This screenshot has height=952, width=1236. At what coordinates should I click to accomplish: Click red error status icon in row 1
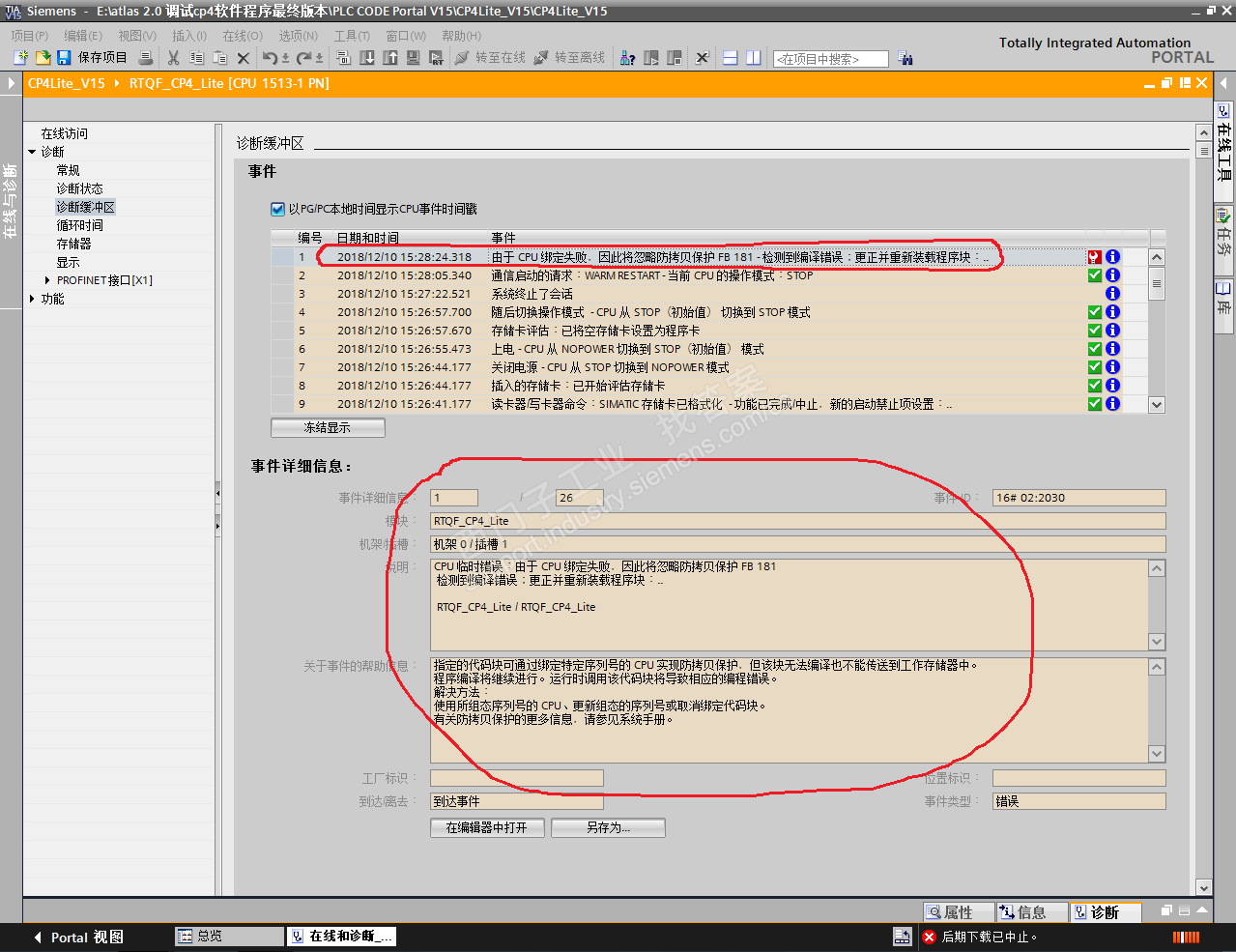(x=1094, y=257)
